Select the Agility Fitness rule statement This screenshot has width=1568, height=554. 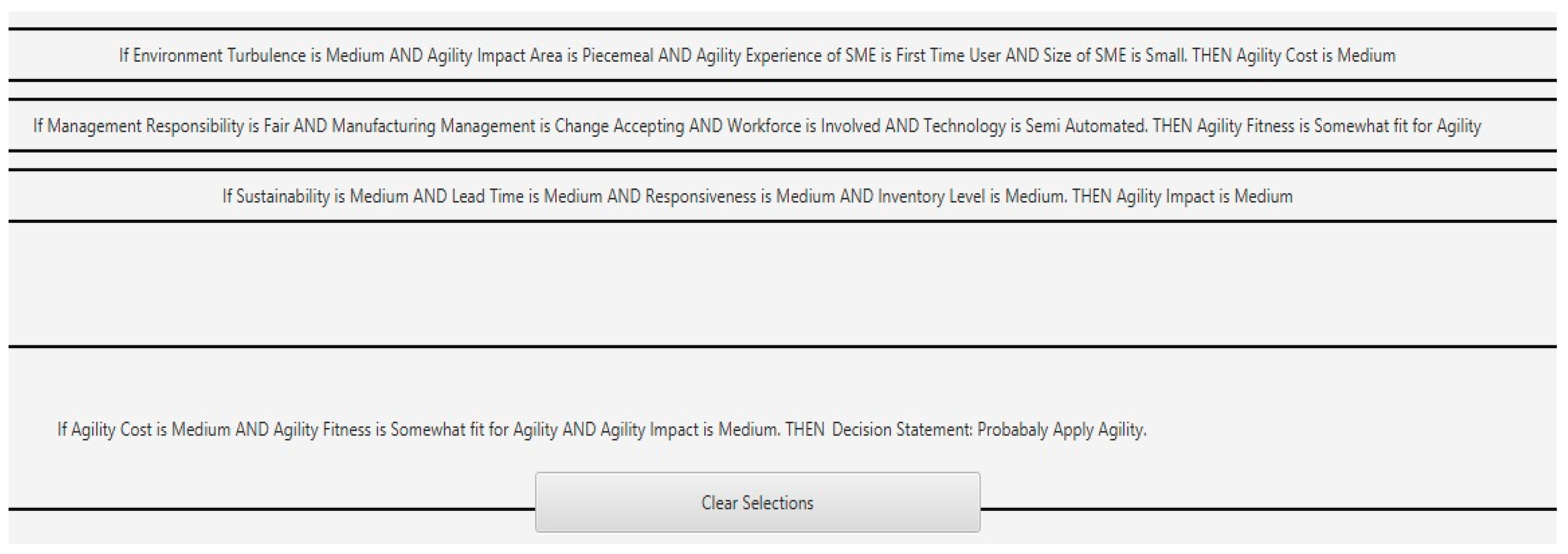coord(757,126)
